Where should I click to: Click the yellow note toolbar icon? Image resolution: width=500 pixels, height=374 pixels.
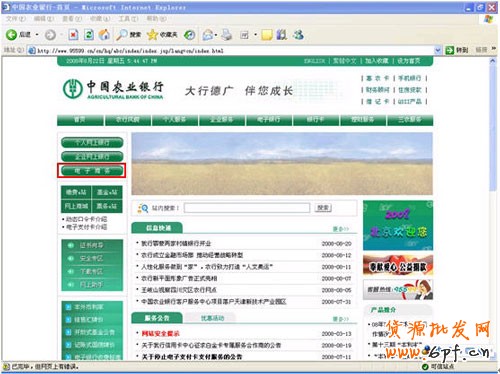(267, 35)
